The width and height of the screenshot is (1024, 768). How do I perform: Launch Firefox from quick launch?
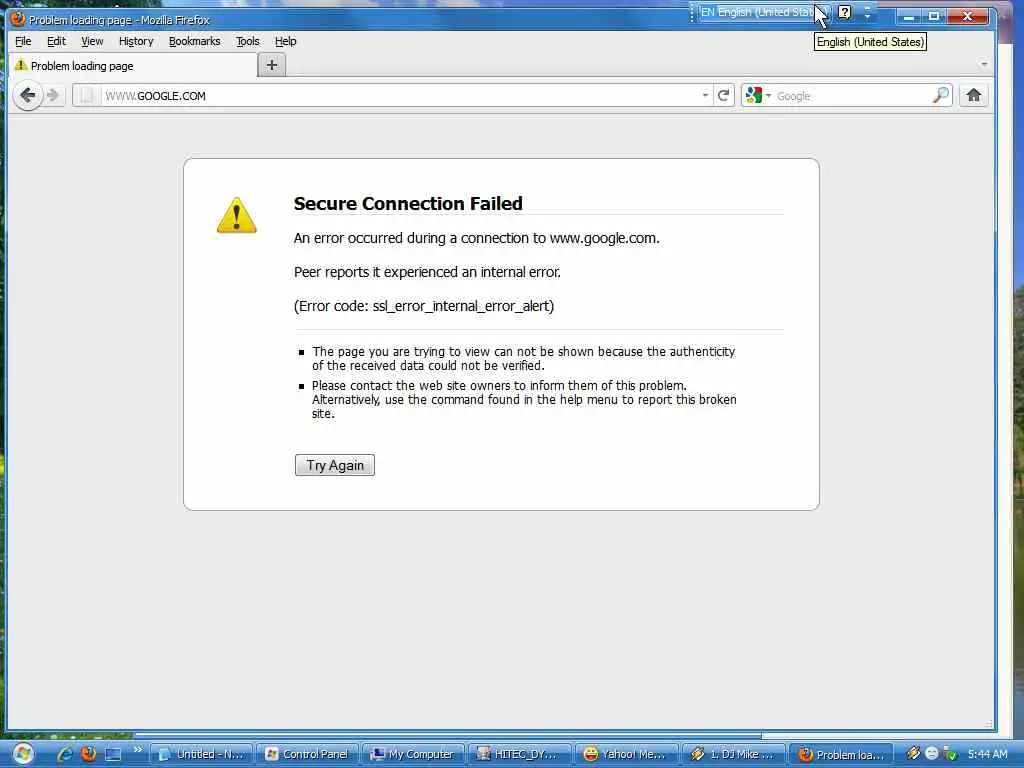88,754
